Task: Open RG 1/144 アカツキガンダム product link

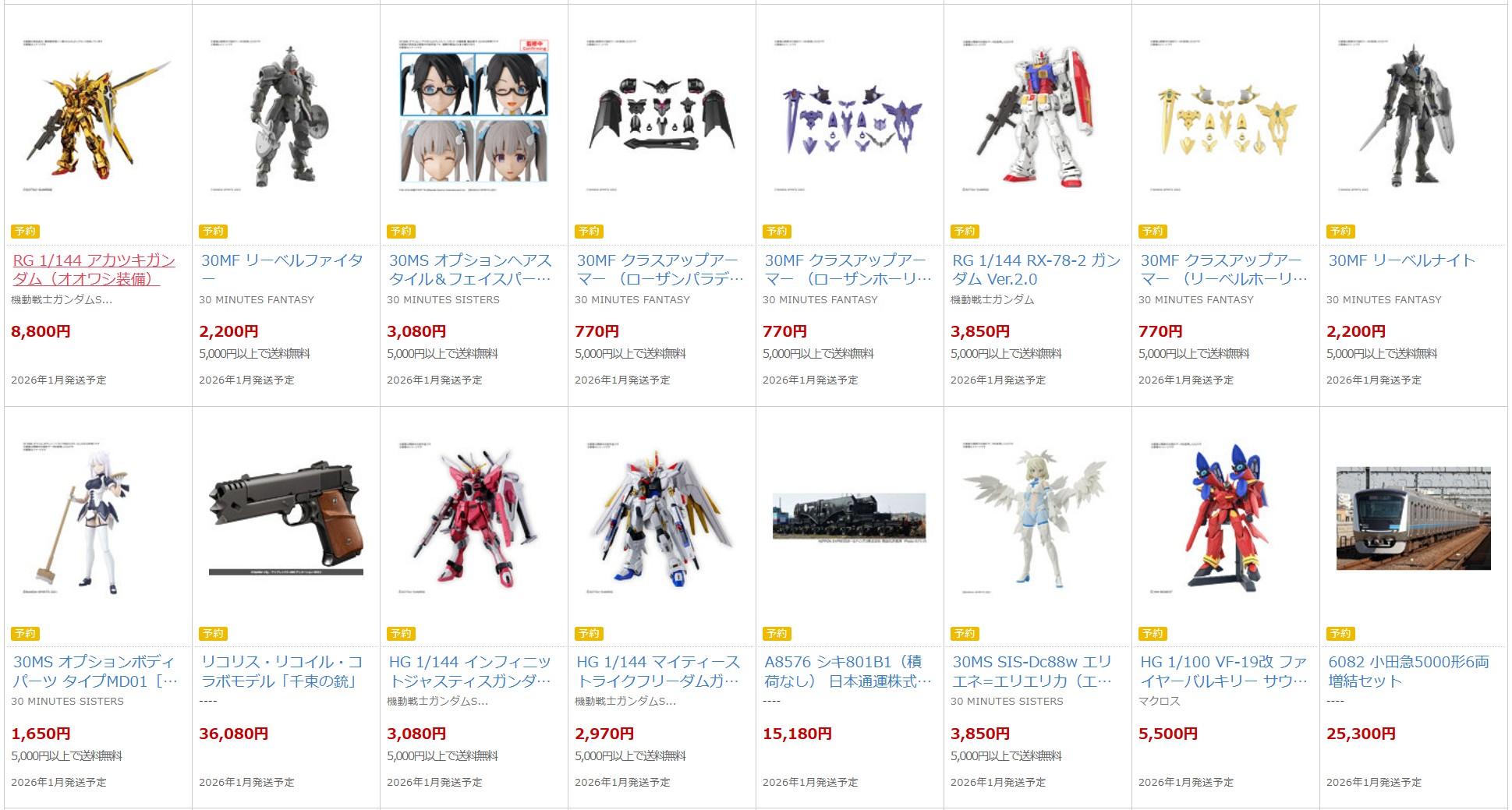Action: pos(94,270)
